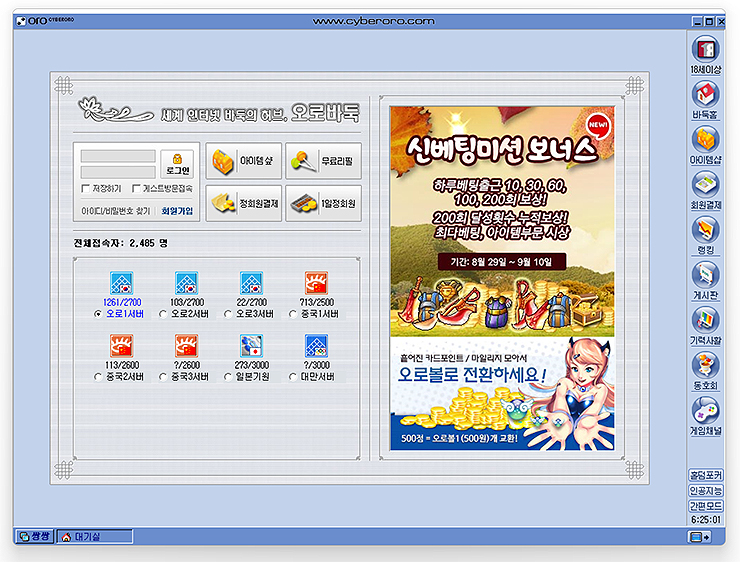The width and height of the screenshot is (740, 562).
Task: Open the 아이템샵 button in center panel
Action: tap(244, 161)
